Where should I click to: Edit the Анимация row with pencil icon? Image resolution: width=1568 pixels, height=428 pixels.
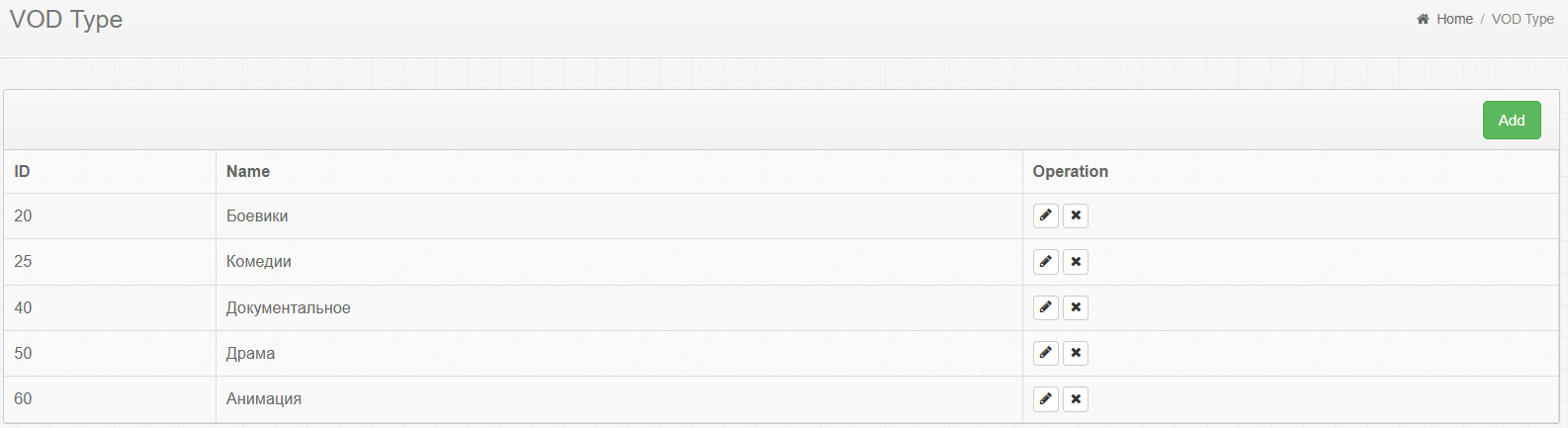pos(1045,399)
